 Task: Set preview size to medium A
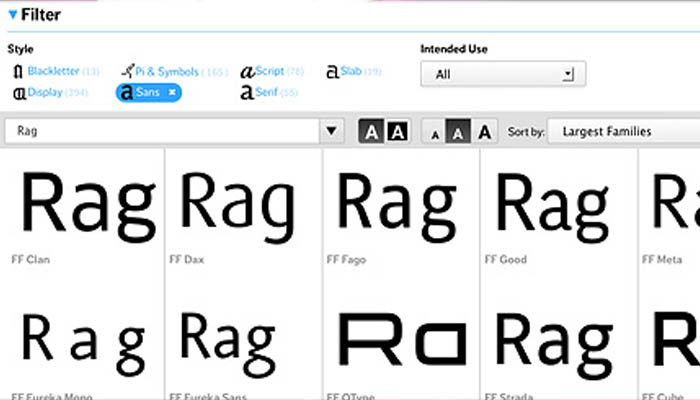click(x=458, y=132)
